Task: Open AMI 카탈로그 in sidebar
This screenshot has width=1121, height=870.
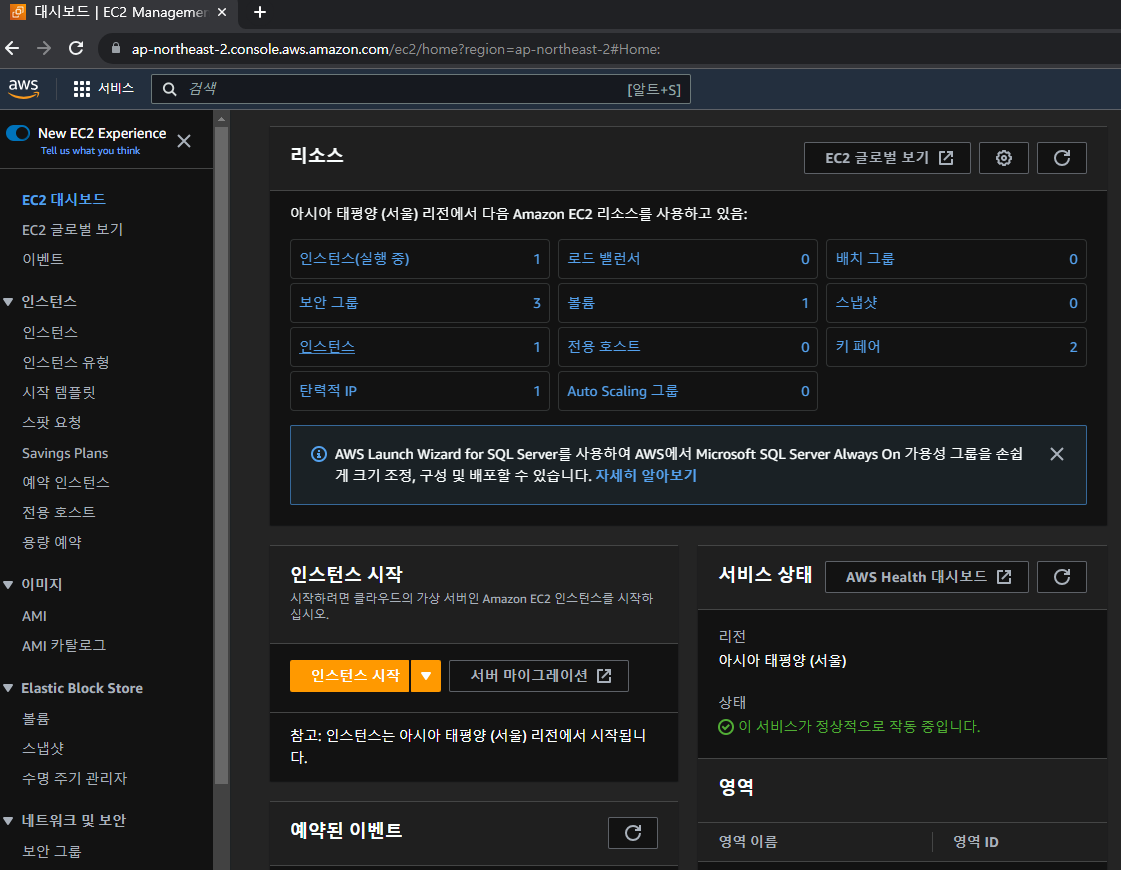Action: coord(64,646)
